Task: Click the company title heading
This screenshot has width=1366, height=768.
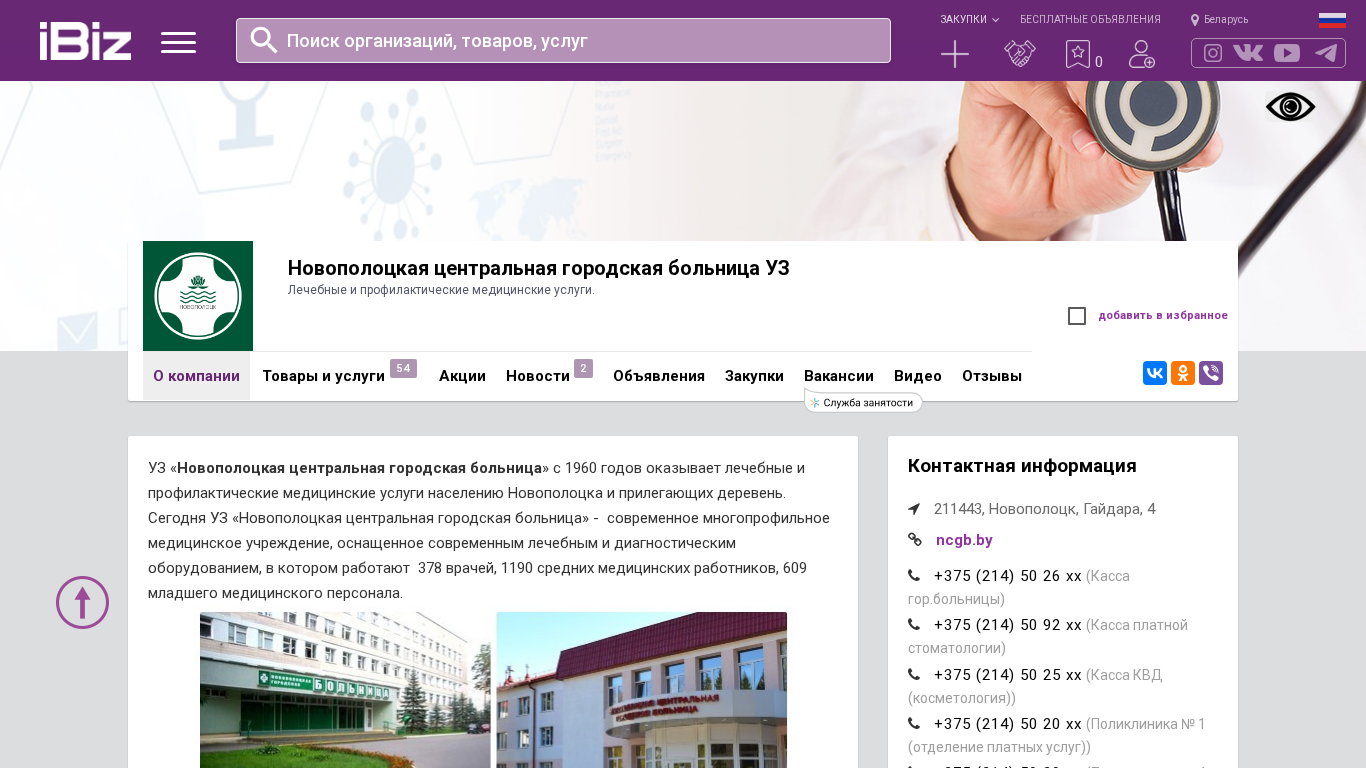Action: [539, 268]
